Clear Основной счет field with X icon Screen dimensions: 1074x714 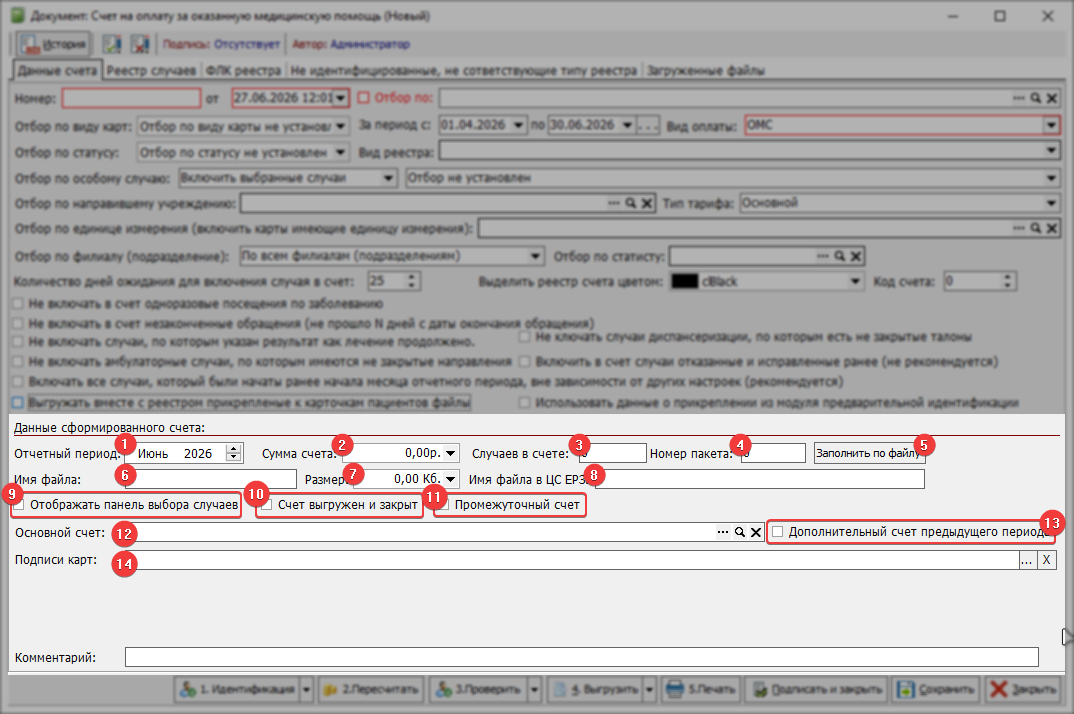tap(755, 532)
